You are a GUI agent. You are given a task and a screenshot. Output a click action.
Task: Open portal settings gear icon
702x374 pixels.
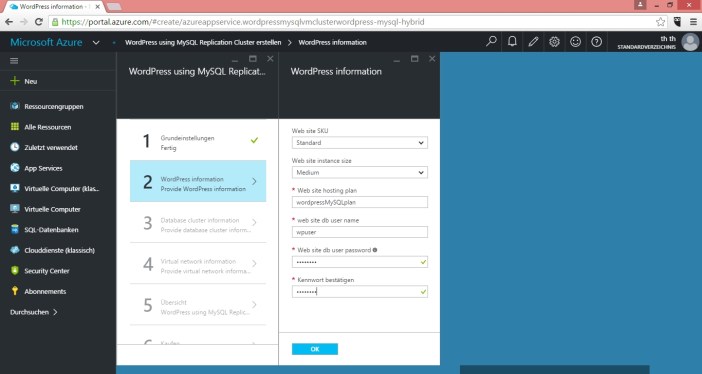[554, 42]
